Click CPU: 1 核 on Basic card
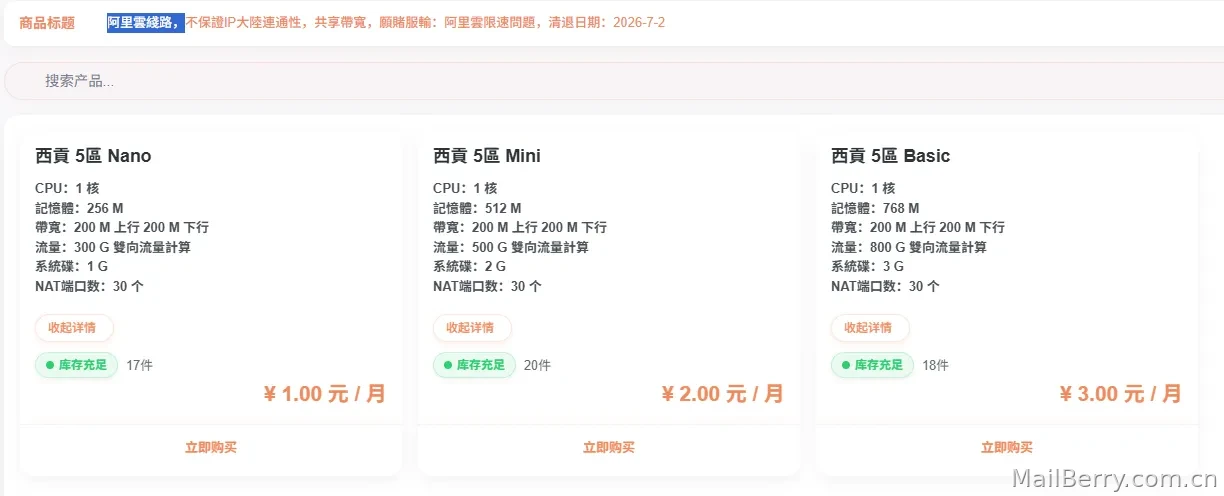Screen dimensions: 1224x496 [863, 189]
